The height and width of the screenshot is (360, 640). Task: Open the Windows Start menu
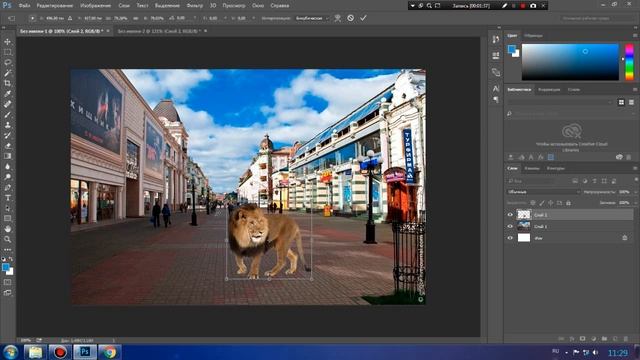pos(11,352)
